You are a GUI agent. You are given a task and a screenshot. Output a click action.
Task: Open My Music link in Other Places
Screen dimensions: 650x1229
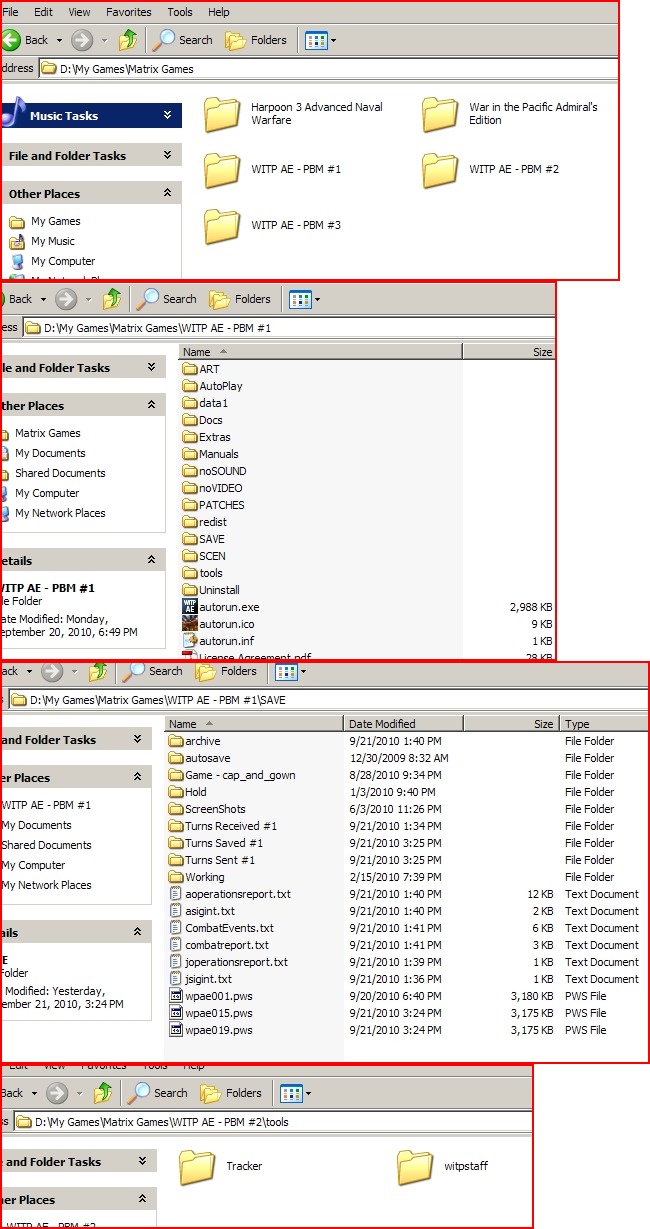[52, 241]
